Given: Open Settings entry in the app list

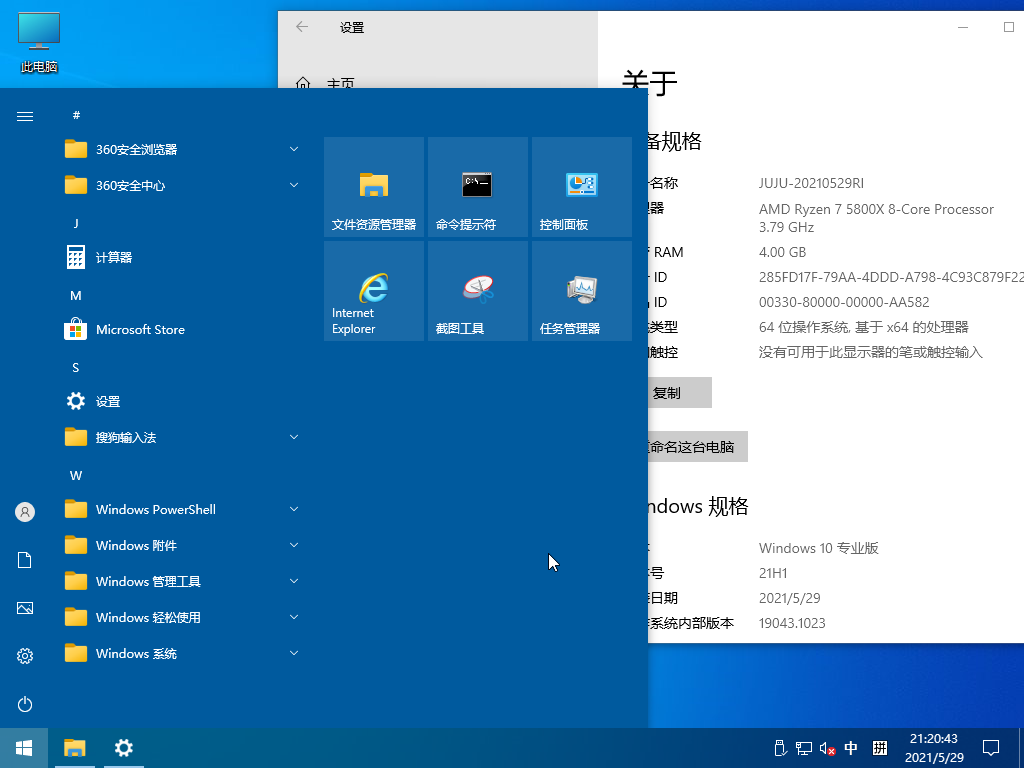Looking at the screenshot, I should [182, 402].
